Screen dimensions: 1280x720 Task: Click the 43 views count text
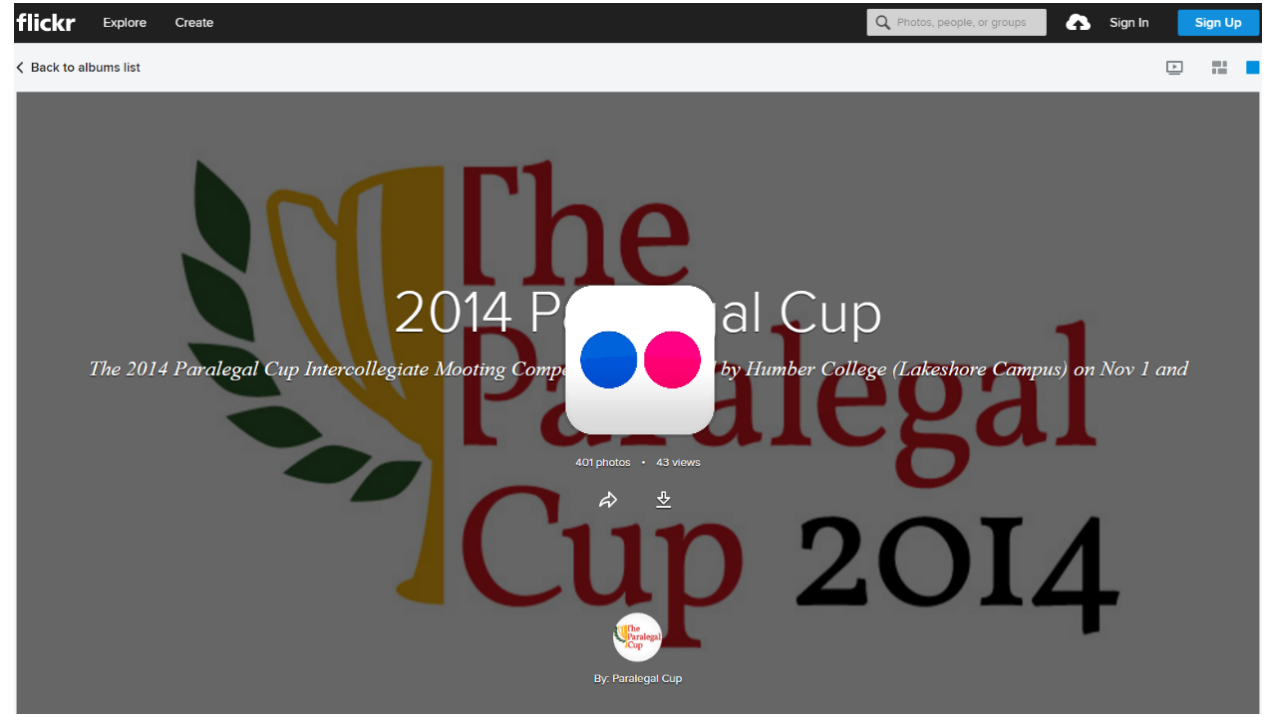pyautogui.click(x=678, y=462)
